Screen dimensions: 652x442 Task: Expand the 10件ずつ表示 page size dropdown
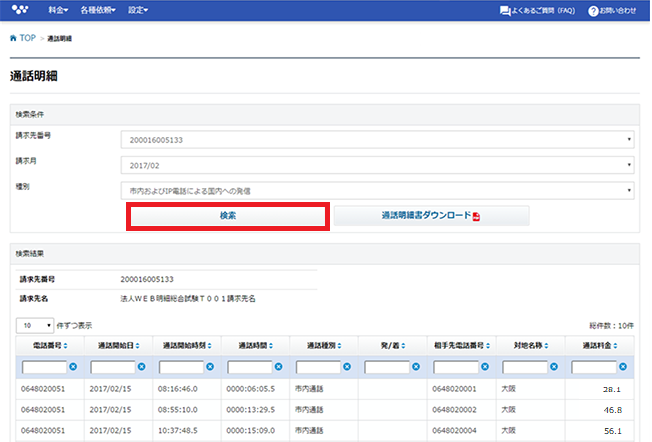(35, 325)
